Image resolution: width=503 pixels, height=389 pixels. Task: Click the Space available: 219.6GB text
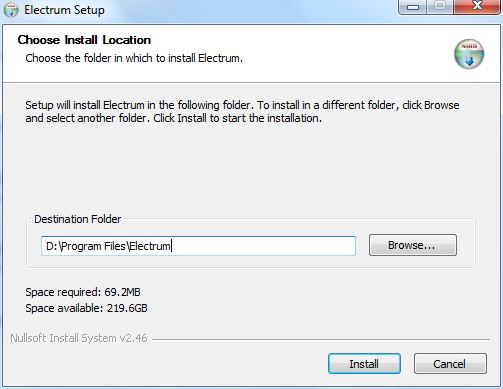tap(86, 308)
